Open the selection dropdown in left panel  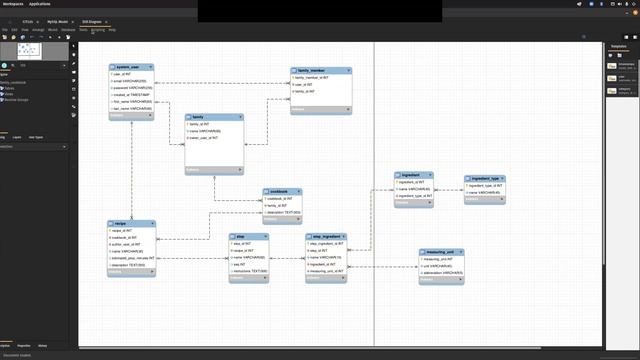64,147
